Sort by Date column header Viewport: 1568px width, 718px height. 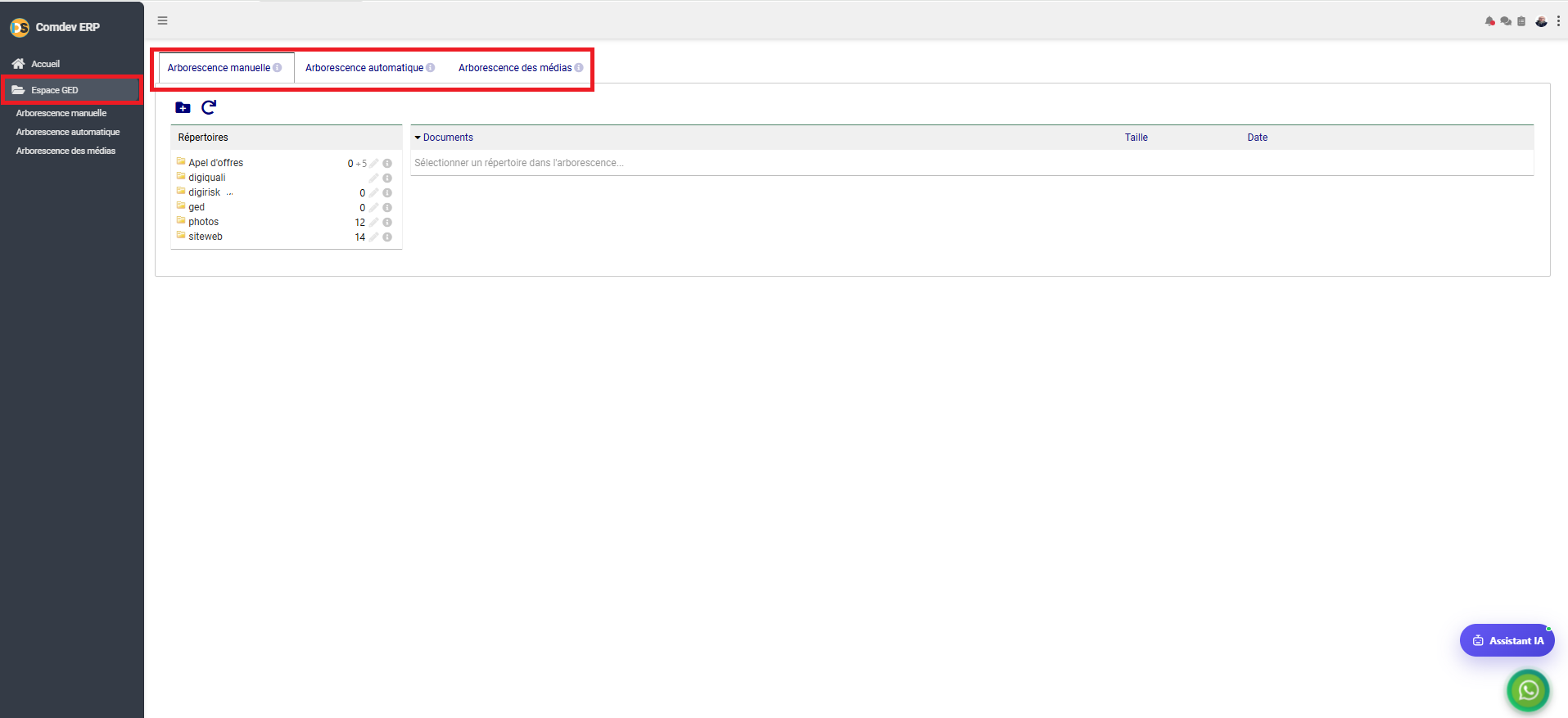coord(1257,138)
